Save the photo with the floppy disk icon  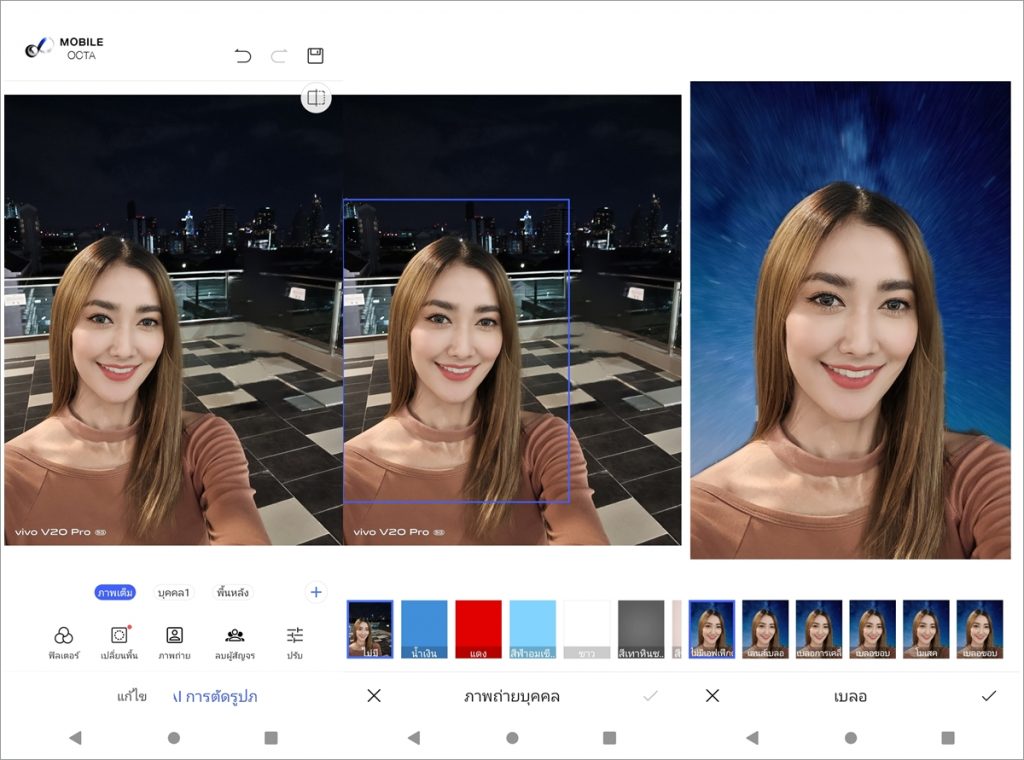(x=315, y=56)
